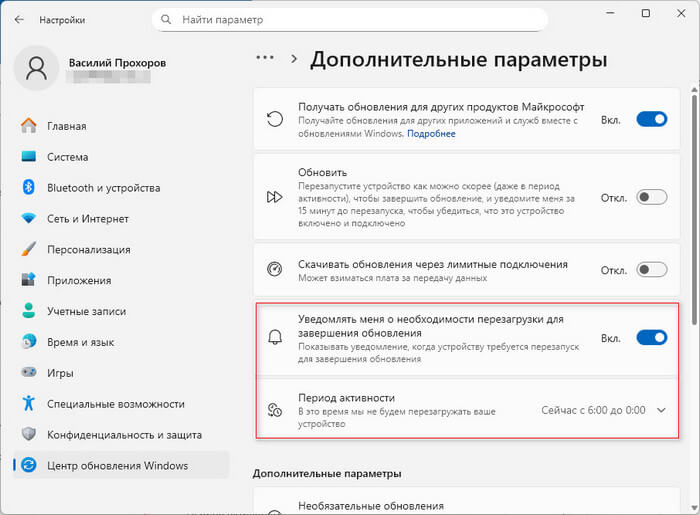Click the Персонализация brush icon
This screenshot has height=515, width=700.
pyautogui.click(x=29, y=250)
